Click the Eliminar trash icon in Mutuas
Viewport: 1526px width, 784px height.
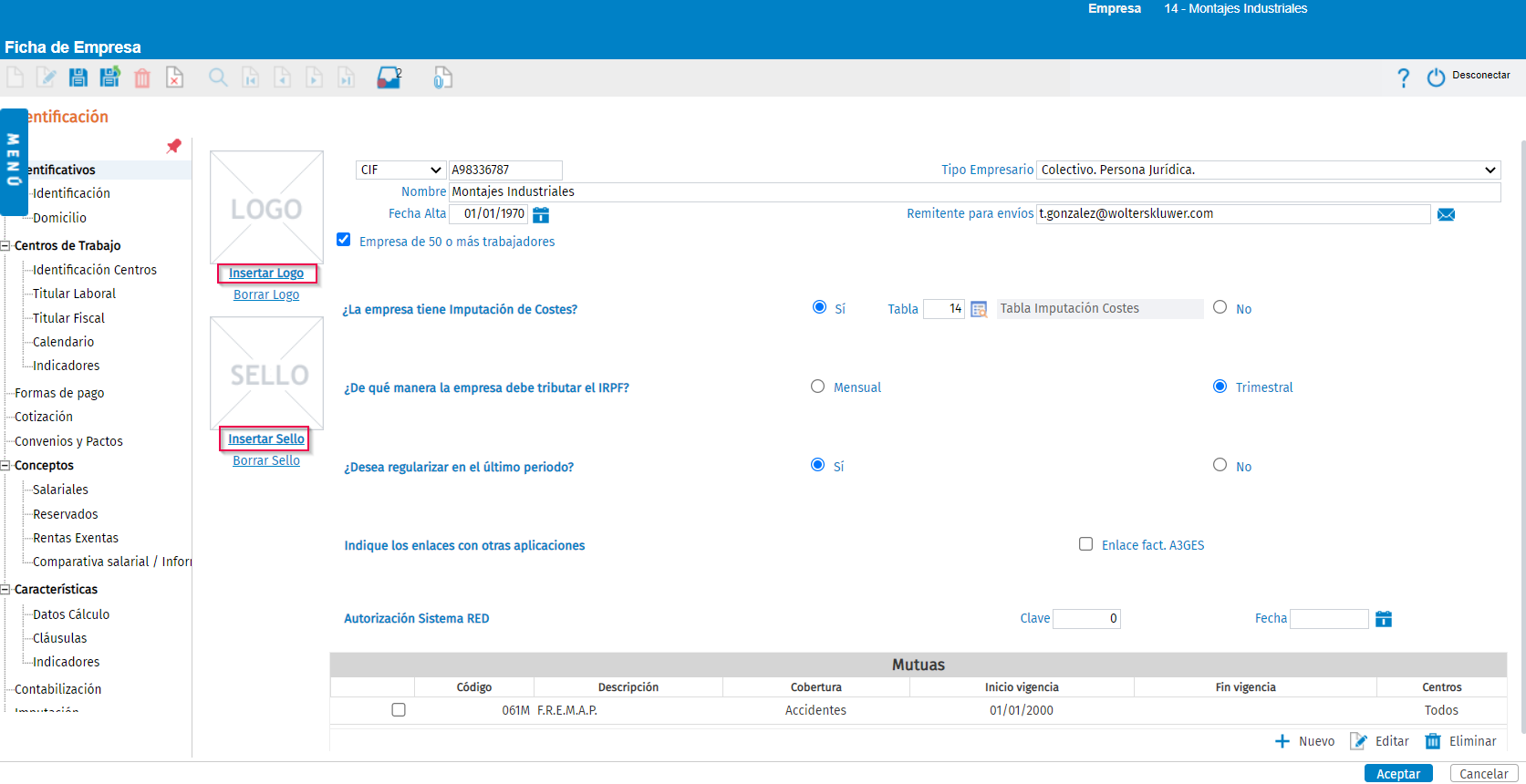click(x=1433, y=741)
